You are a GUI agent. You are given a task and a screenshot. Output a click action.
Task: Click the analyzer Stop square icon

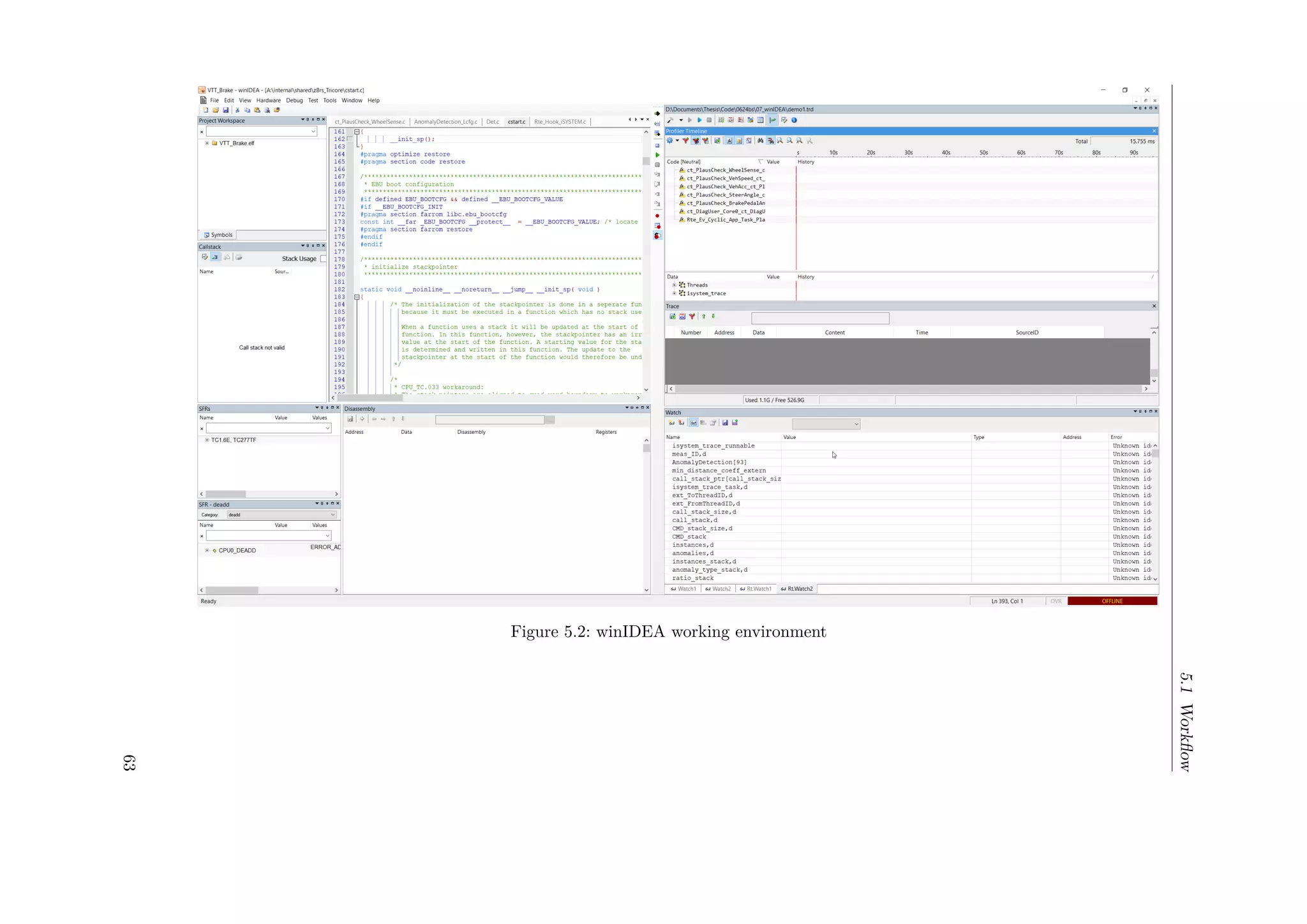coord(709,120)
